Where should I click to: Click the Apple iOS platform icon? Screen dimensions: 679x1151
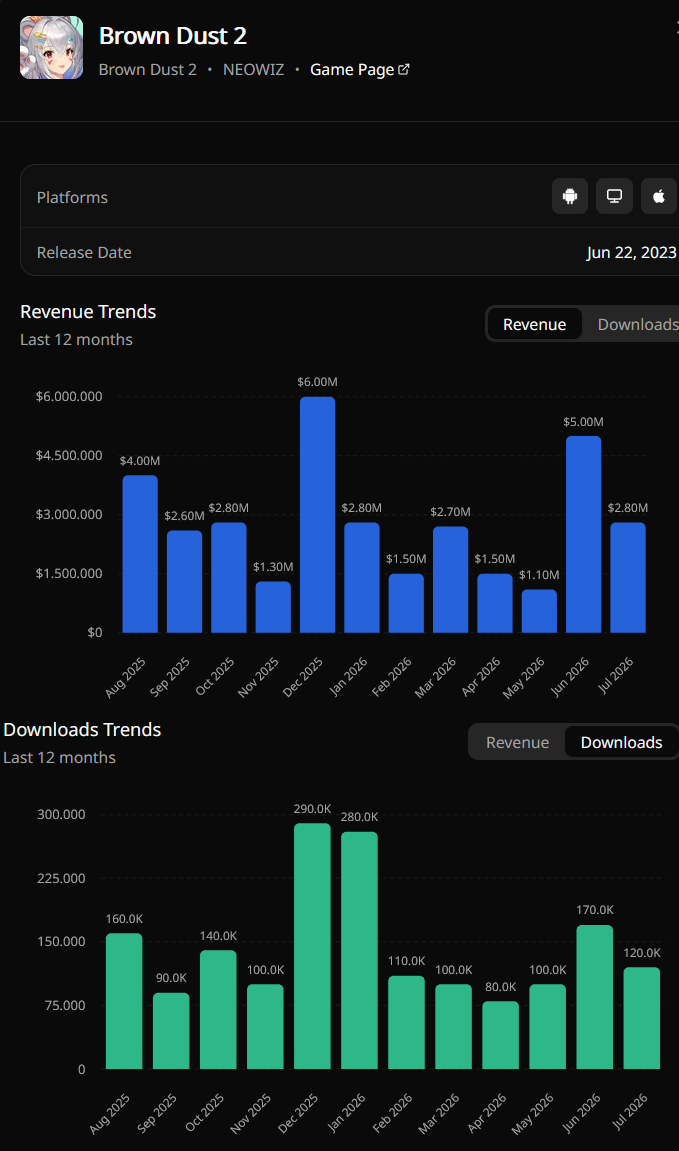click(659, 196)
